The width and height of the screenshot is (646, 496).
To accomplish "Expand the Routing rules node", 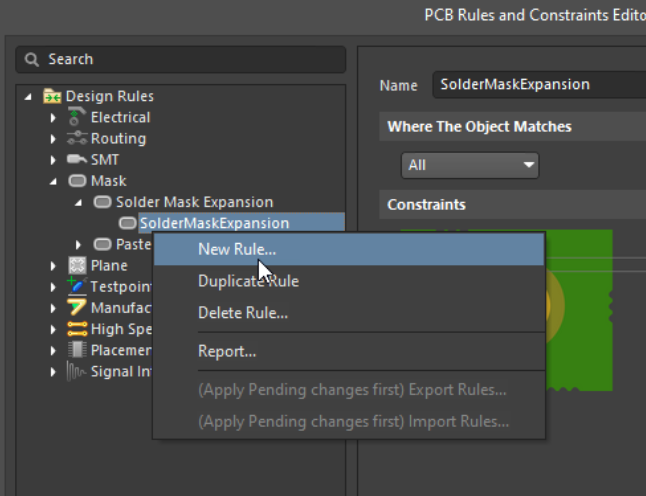I will pyautogui.click(x=54, y=139).
